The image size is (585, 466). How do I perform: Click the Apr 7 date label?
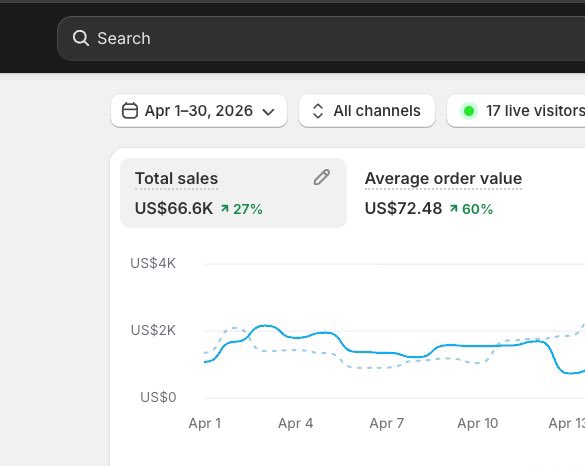coord(386,423)
